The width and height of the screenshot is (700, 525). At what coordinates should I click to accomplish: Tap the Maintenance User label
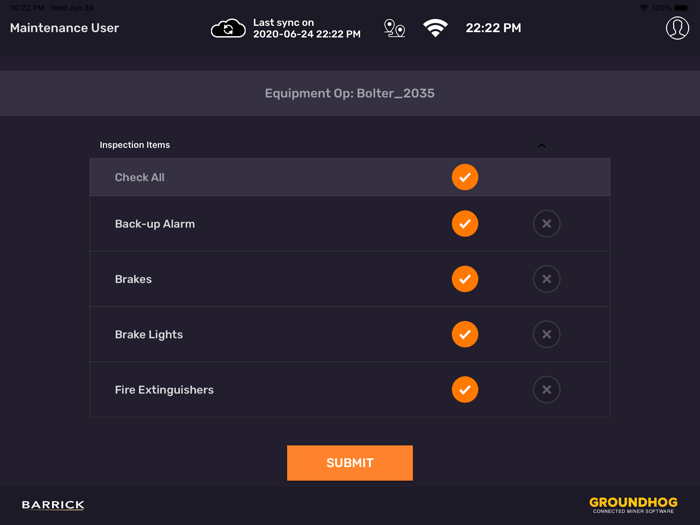point(64,28)
